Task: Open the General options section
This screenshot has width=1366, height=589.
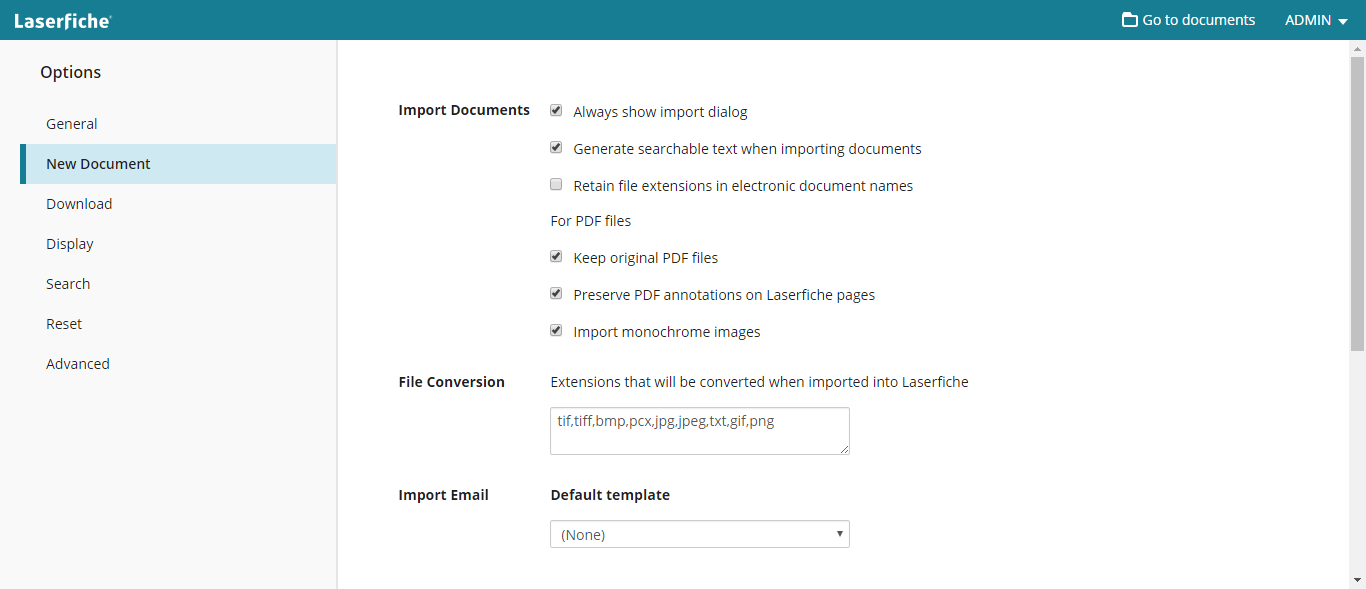Action: [x=72, y=124]
